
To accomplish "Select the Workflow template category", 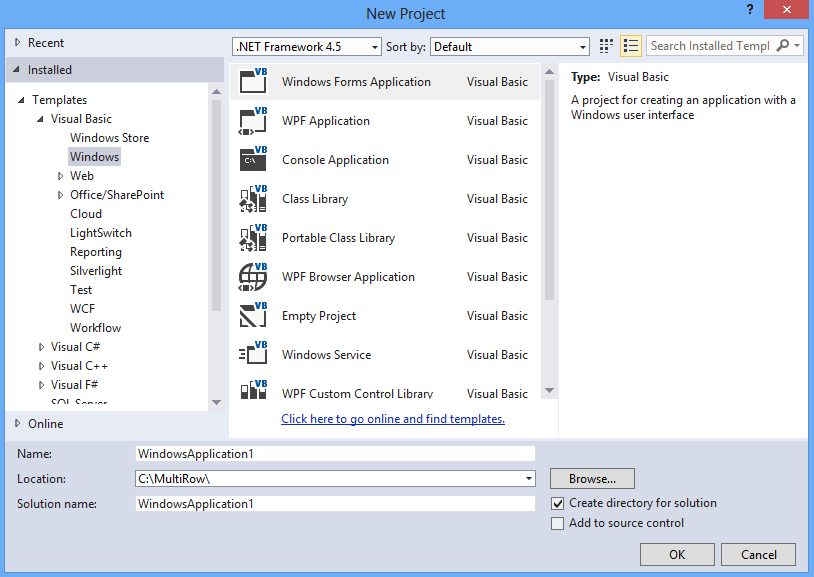I will pos(96,328).
